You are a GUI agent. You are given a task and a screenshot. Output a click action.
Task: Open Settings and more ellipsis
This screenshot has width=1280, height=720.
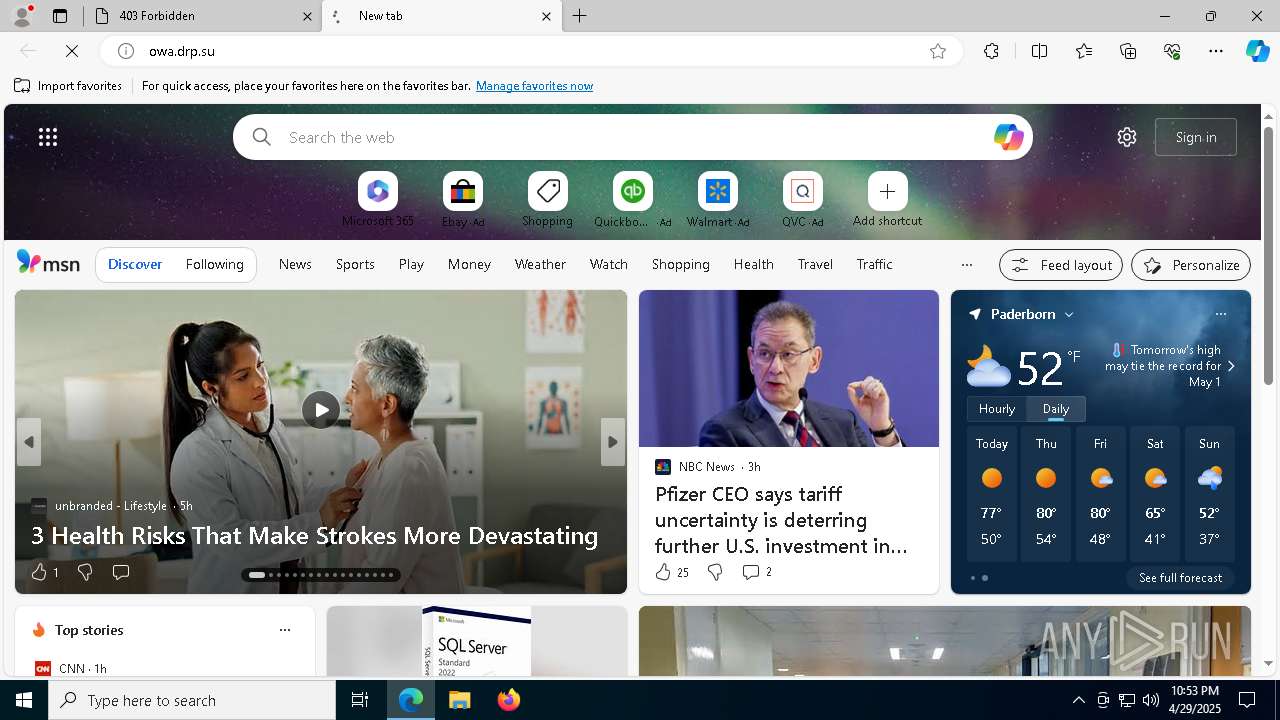[1216, 51]
